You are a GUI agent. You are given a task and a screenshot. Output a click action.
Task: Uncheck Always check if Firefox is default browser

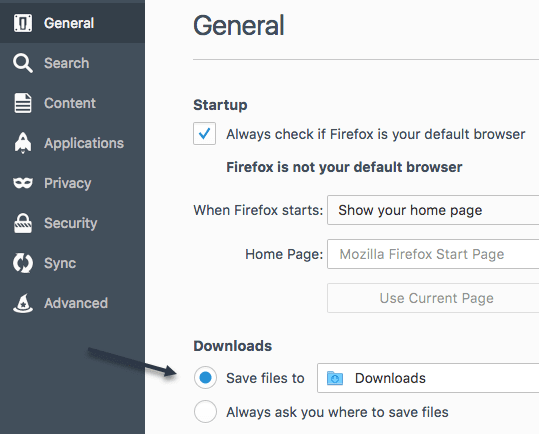click(x=205, y=133)
